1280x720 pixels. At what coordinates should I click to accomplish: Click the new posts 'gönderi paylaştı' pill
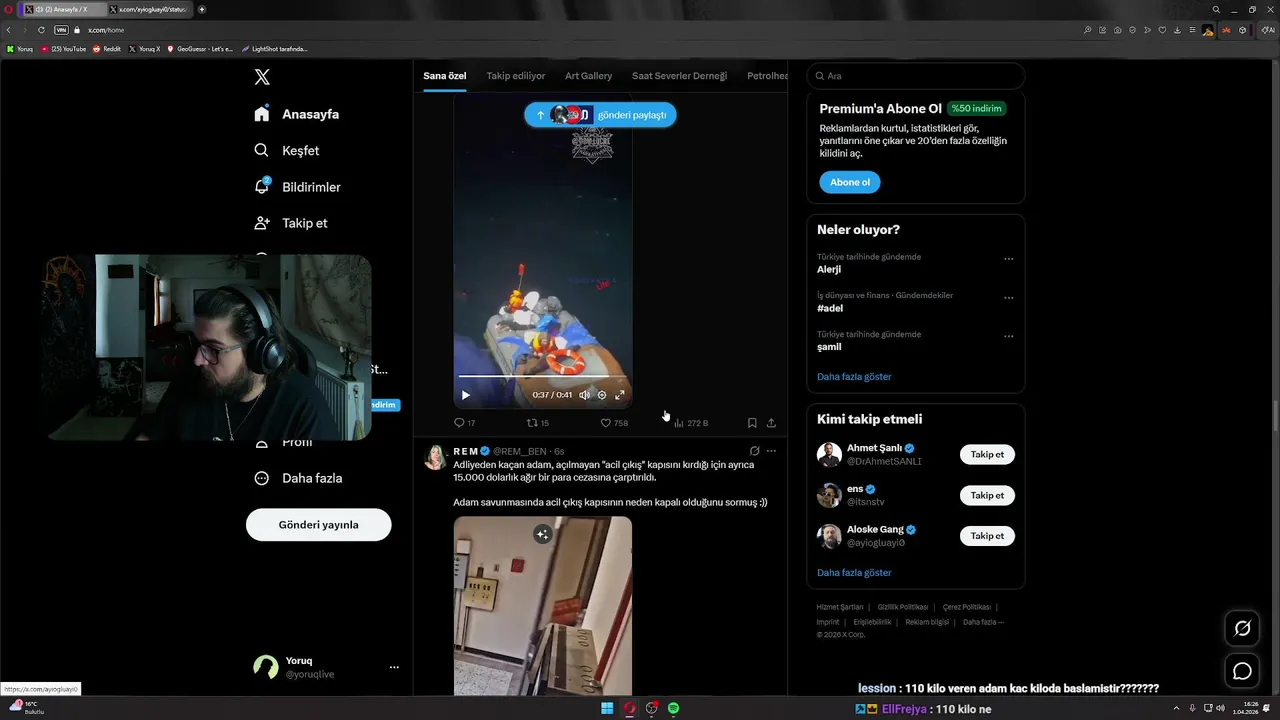(600, 115)
